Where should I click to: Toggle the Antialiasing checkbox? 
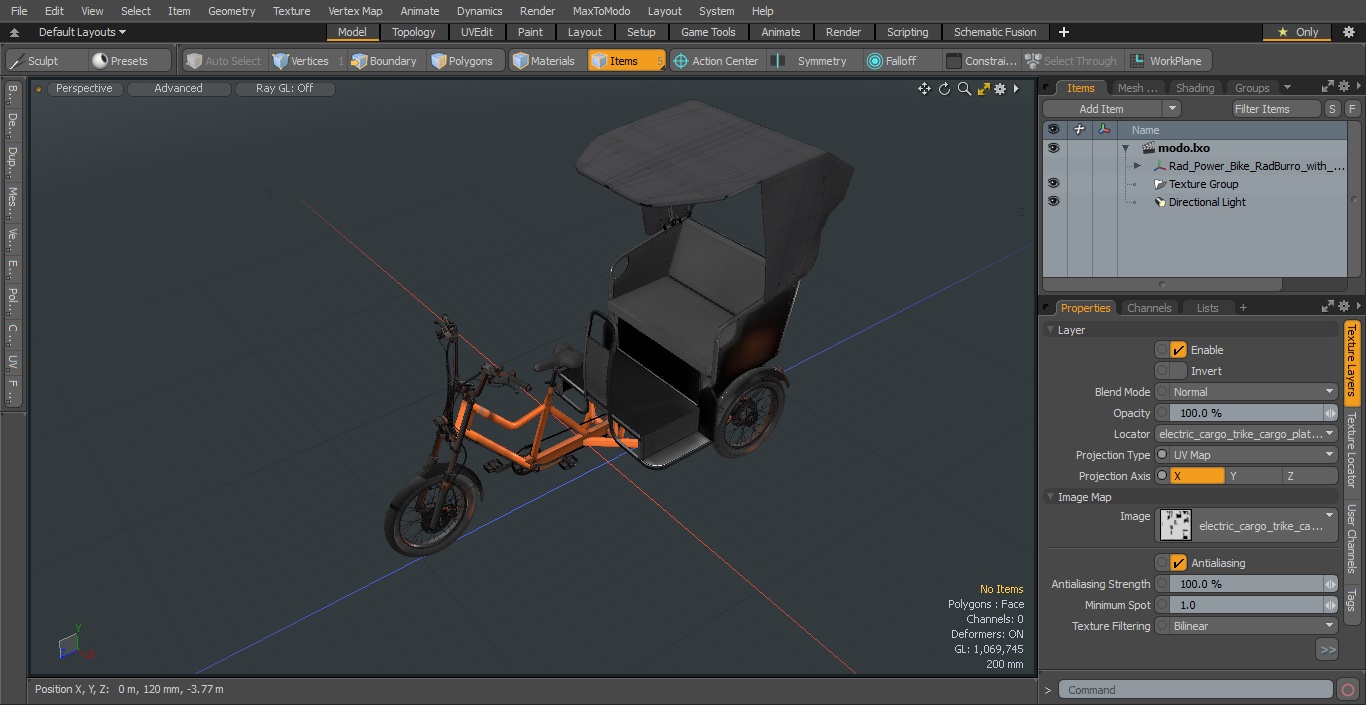pyautogui.click(x=1178, y=563)
